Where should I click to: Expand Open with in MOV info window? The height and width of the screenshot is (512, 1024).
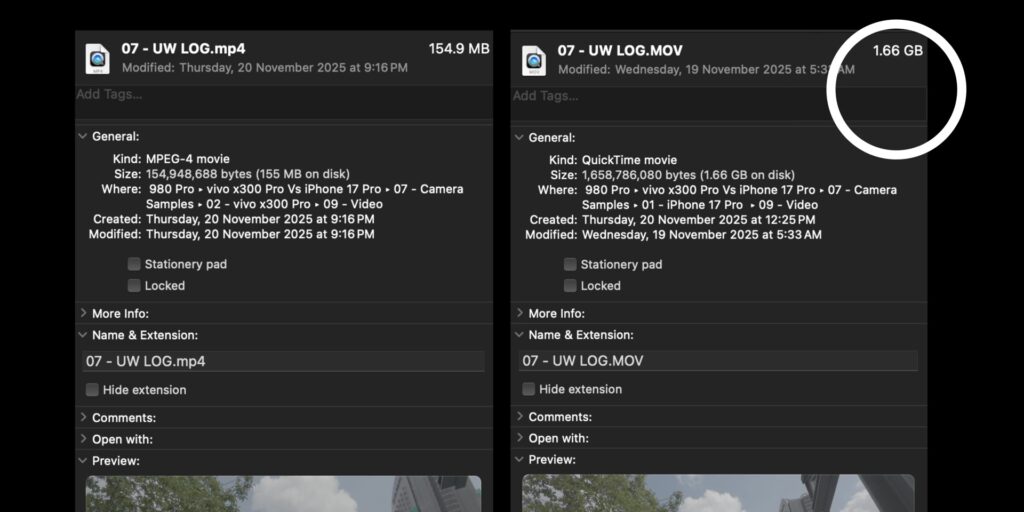point(519,438)
